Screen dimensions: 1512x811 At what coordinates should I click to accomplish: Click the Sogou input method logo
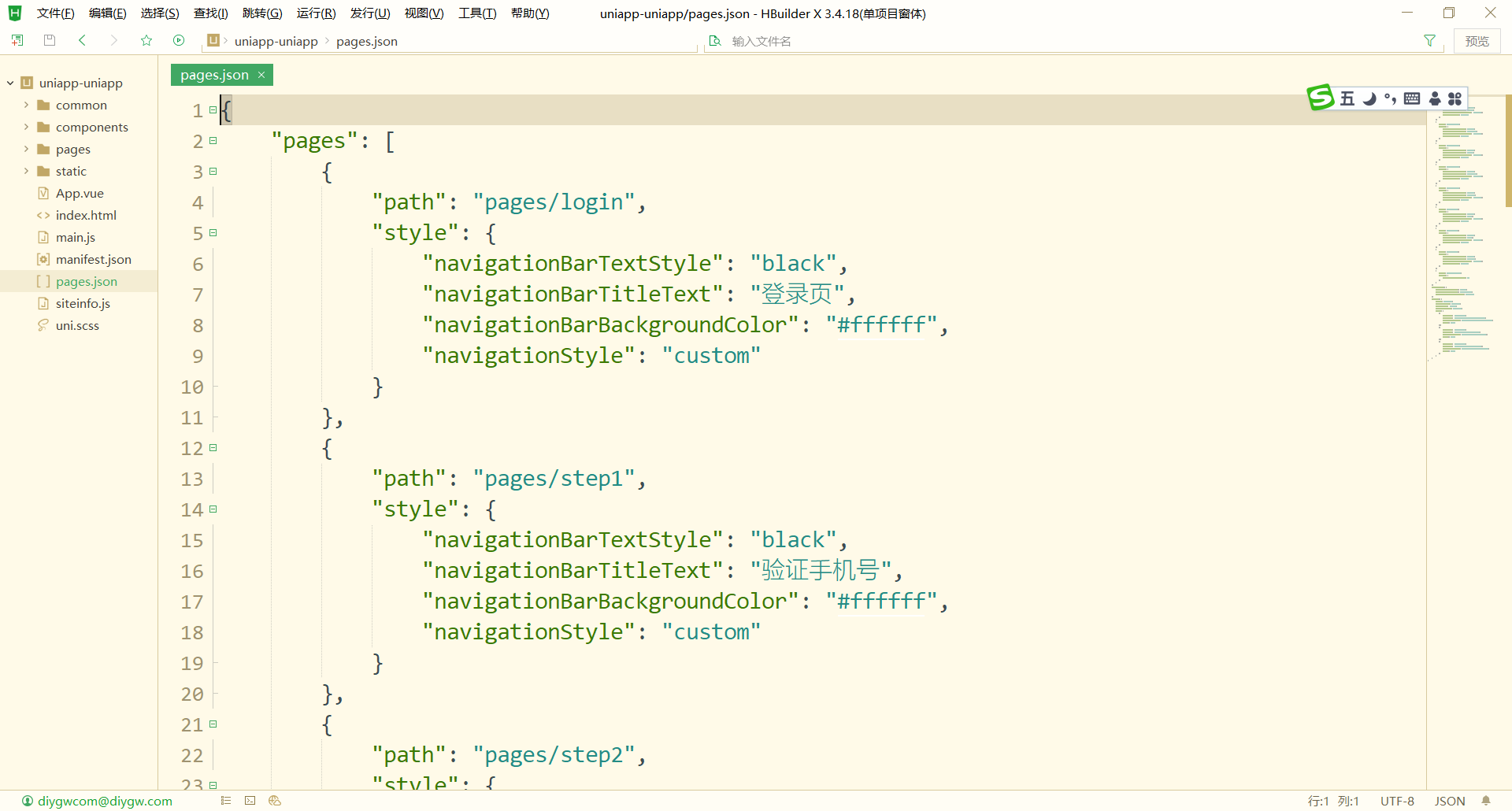1321,98
